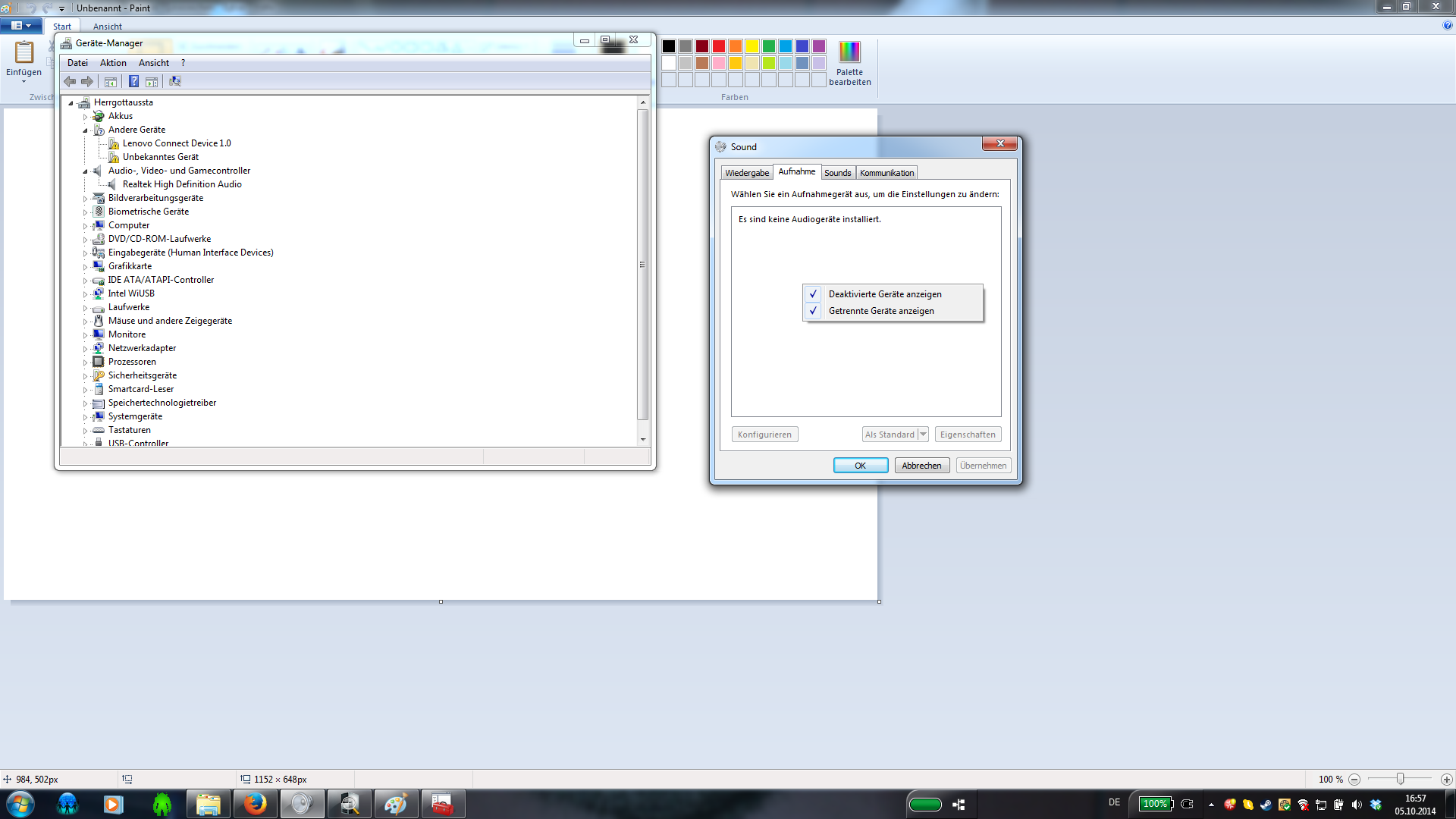Expand the Netzwerkadapter tree node
This screenshot has height=819, width=1456.
(x=85, y=349)
